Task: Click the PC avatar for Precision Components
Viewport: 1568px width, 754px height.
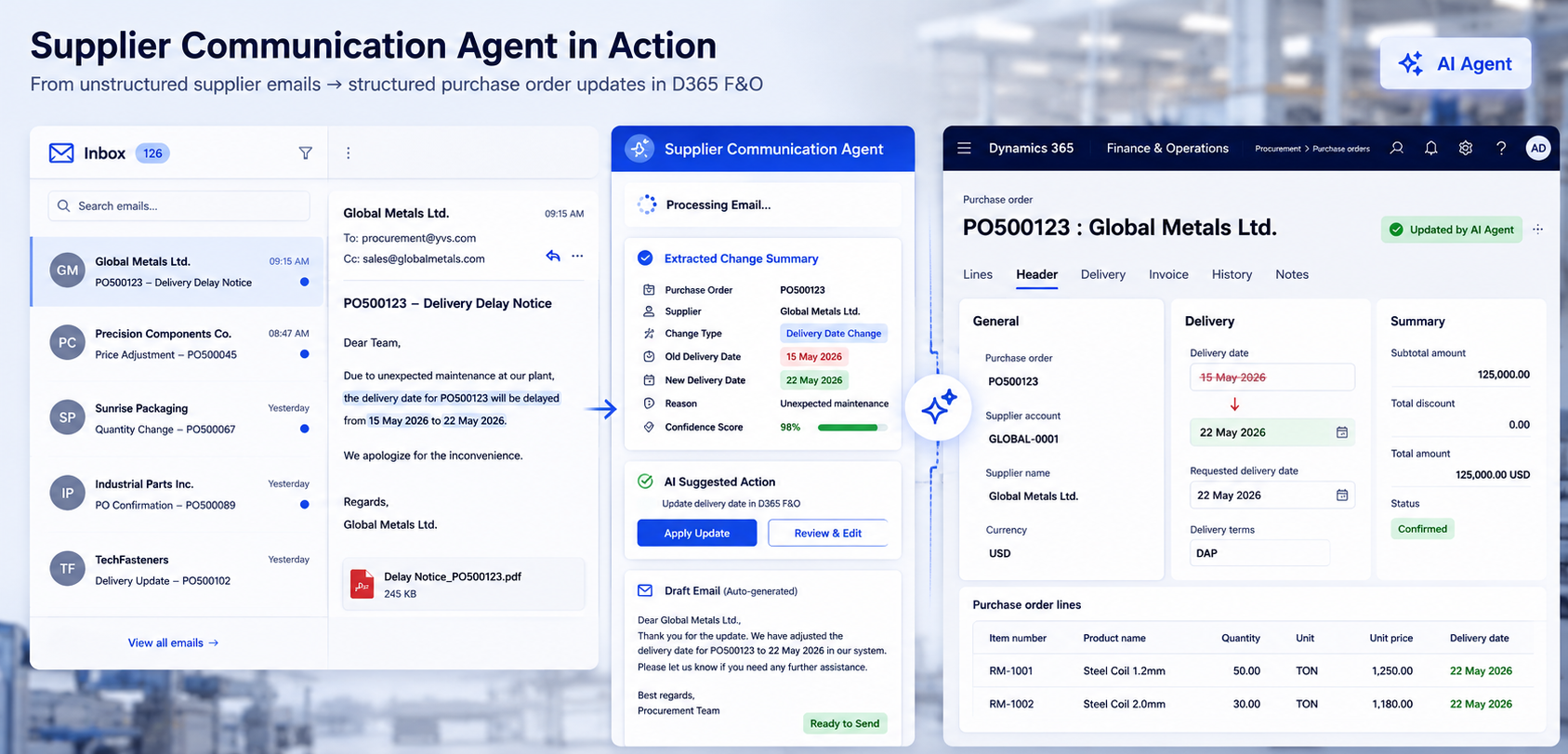Action: pyautogui.click(x=67, y=343)
